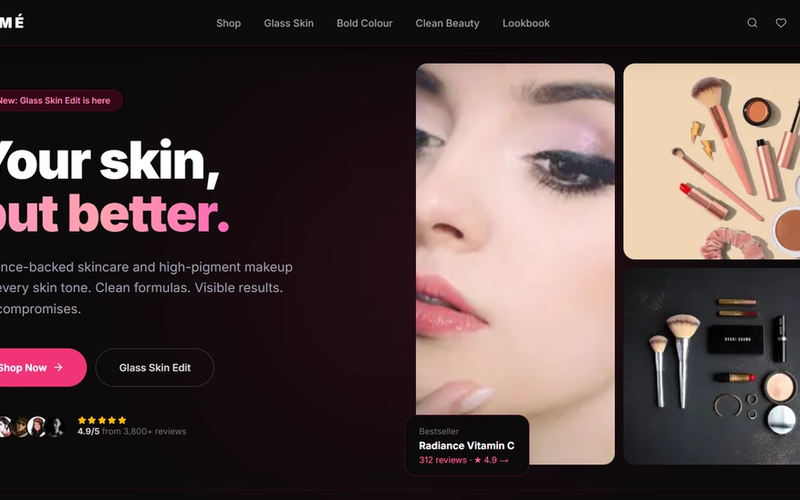Click the pink Shop Now button

pos(43,367)
